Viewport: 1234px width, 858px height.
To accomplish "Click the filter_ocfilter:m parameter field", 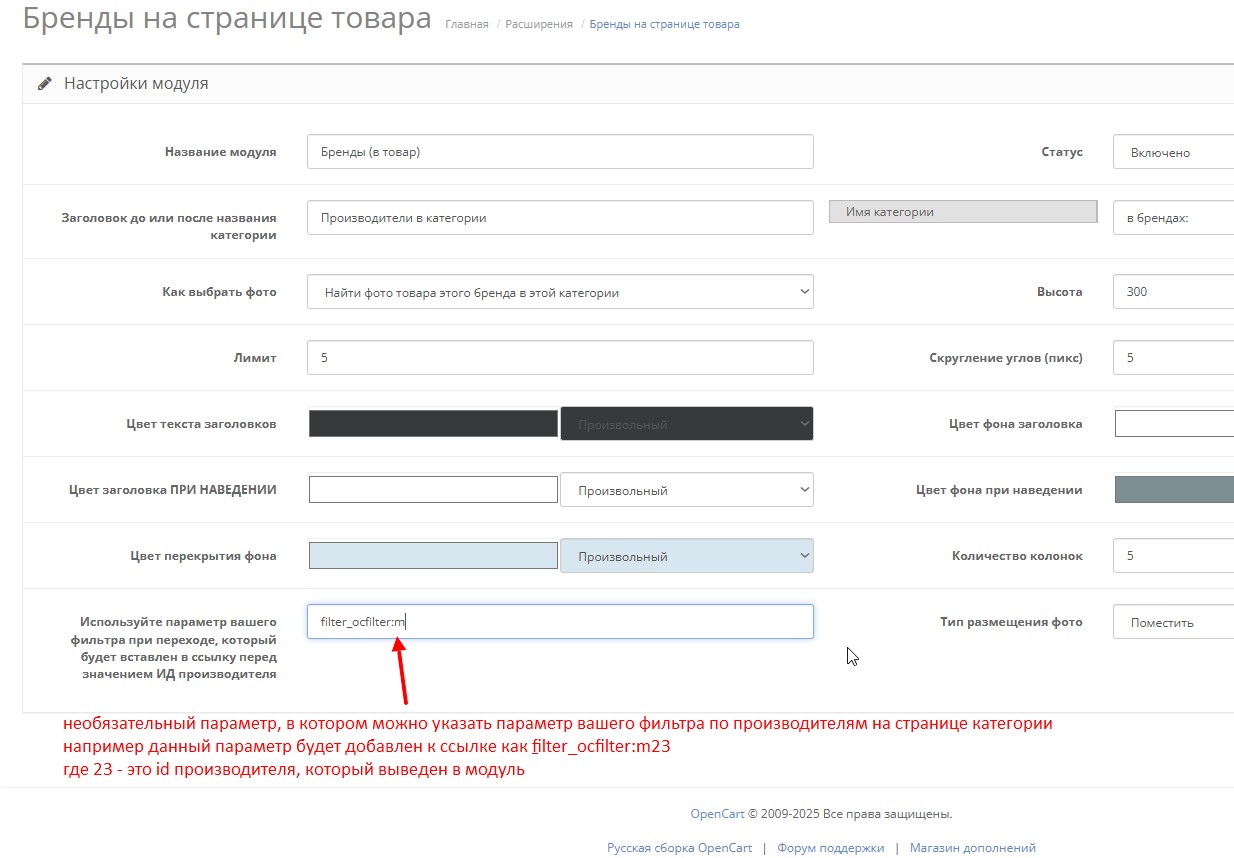I will click(560, 621).
